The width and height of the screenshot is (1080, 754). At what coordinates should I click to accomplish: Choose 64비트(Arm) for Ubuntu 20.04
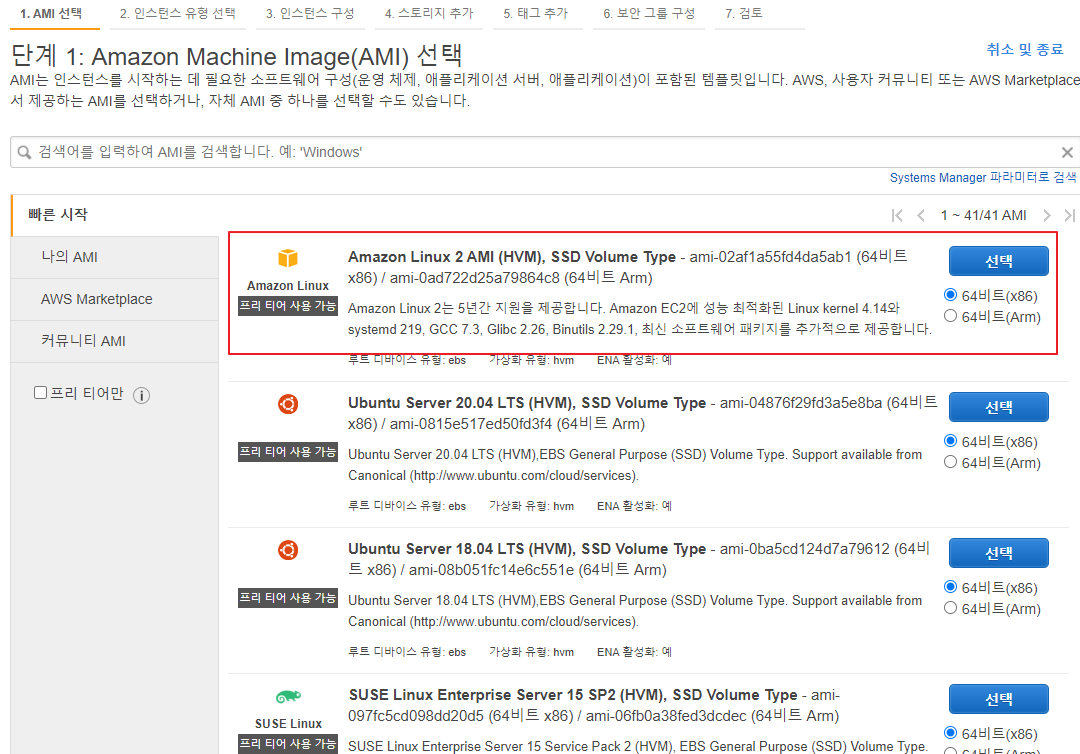(x=951, y=462)
